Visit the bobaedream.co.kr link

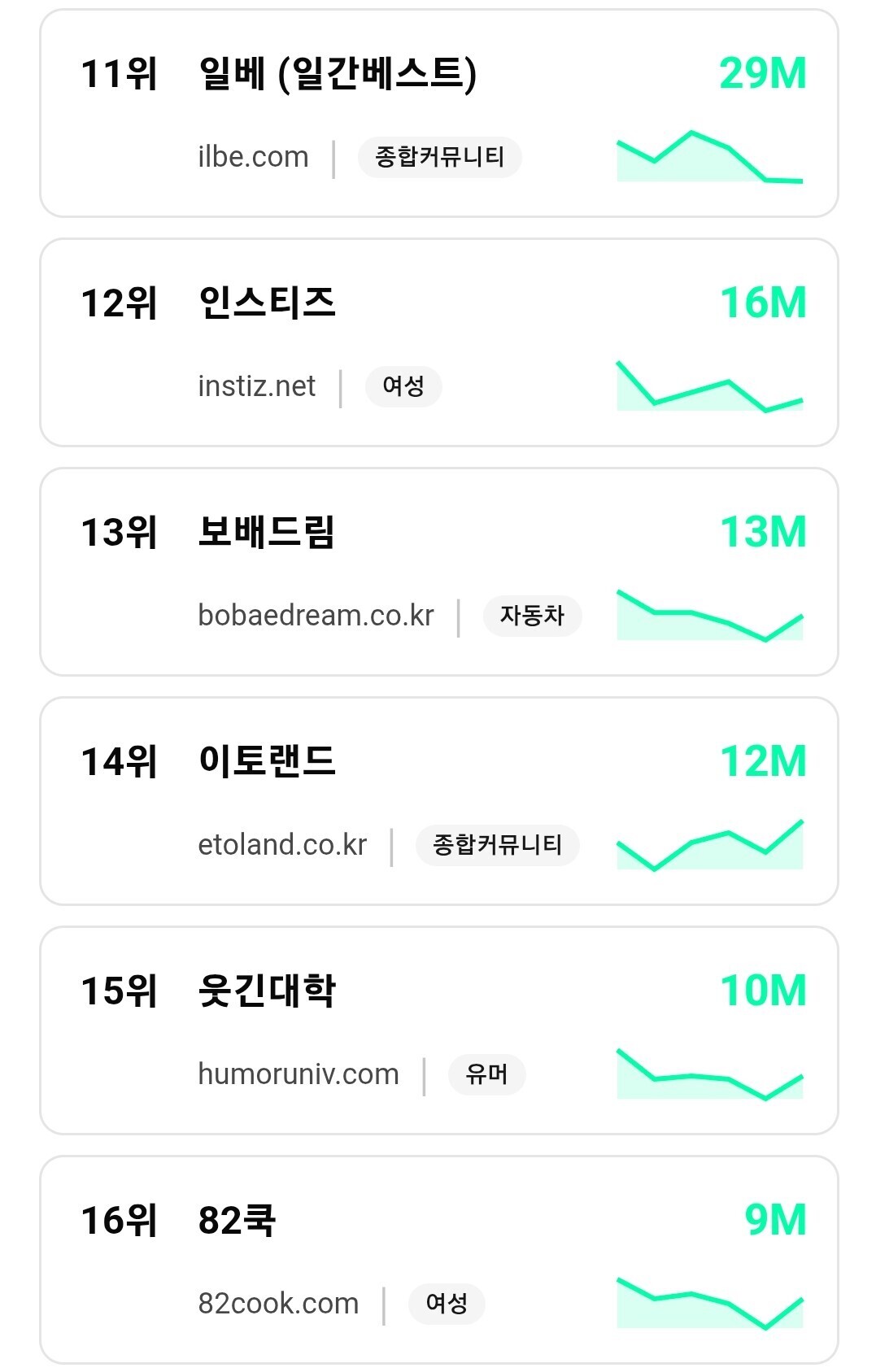(316, 616)
